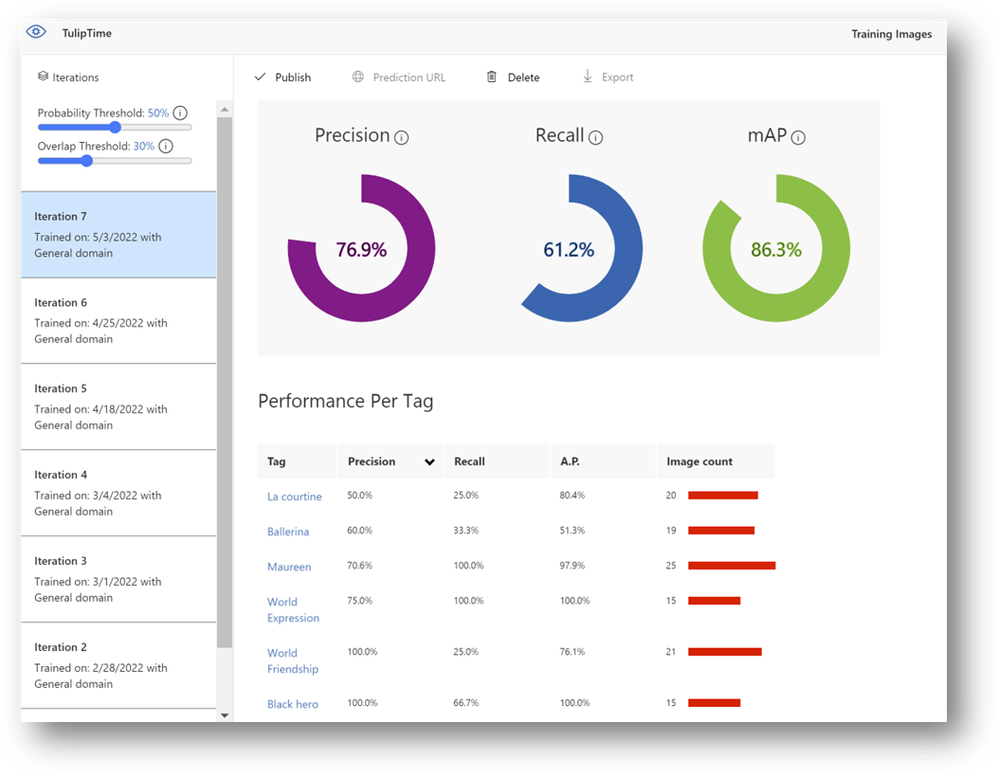Click World Expression's 75.0% precision value
999x774 pixels.
tap(359, 600)
